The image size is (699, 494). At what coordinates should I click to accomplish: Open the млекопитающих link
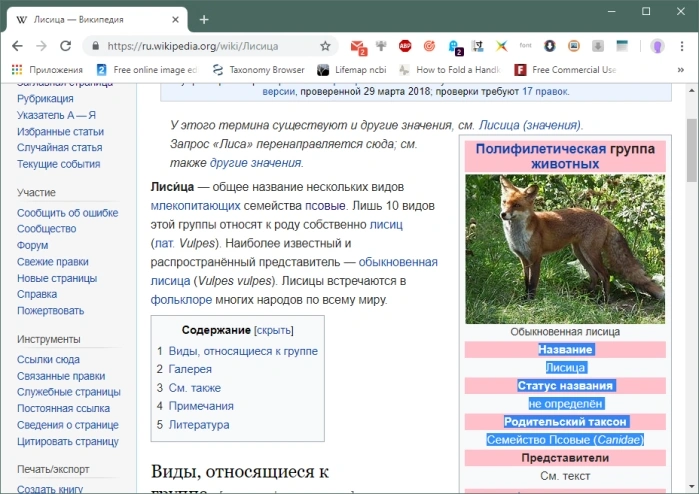click(x=195, y=206)
